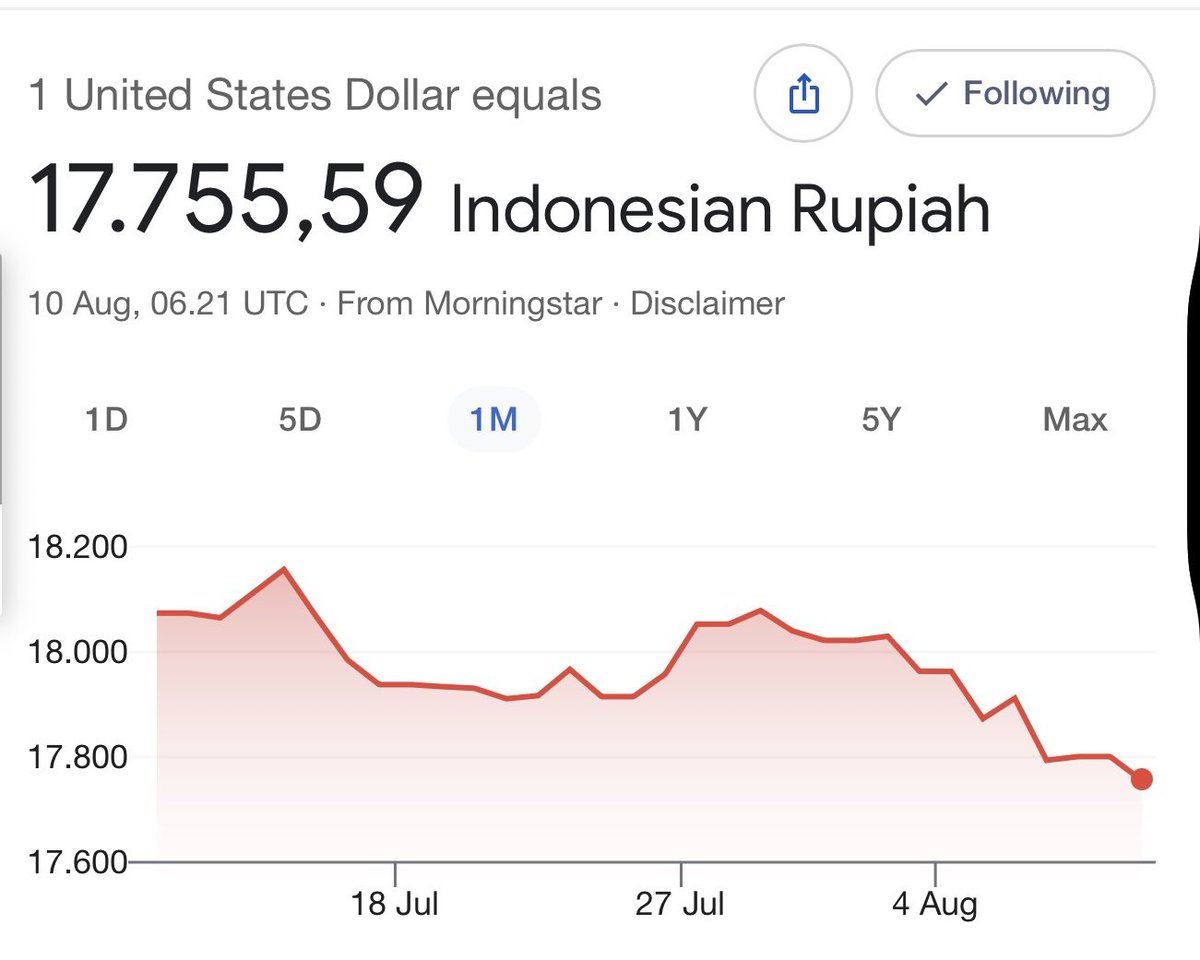Screen dimensions: 1200x960
Task: Click the chart peak near 18.200
Action: [x=284, y=569]
